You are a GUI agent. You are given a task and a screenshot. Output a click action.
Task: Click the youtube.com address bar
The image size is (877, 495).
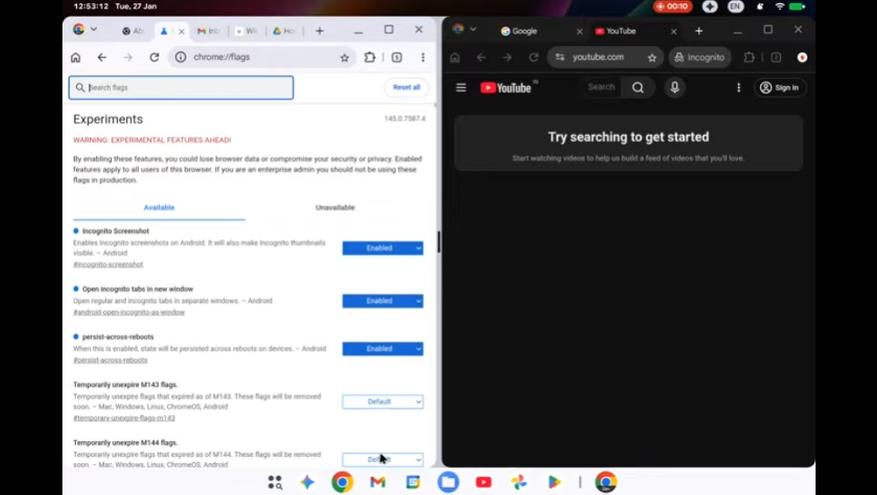(x=605, y=58)
